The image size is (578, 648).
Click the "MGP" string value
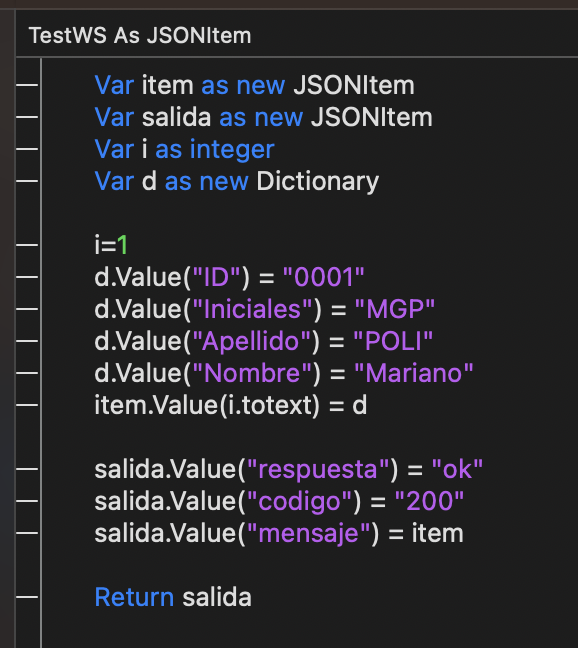tap(395, 309)
